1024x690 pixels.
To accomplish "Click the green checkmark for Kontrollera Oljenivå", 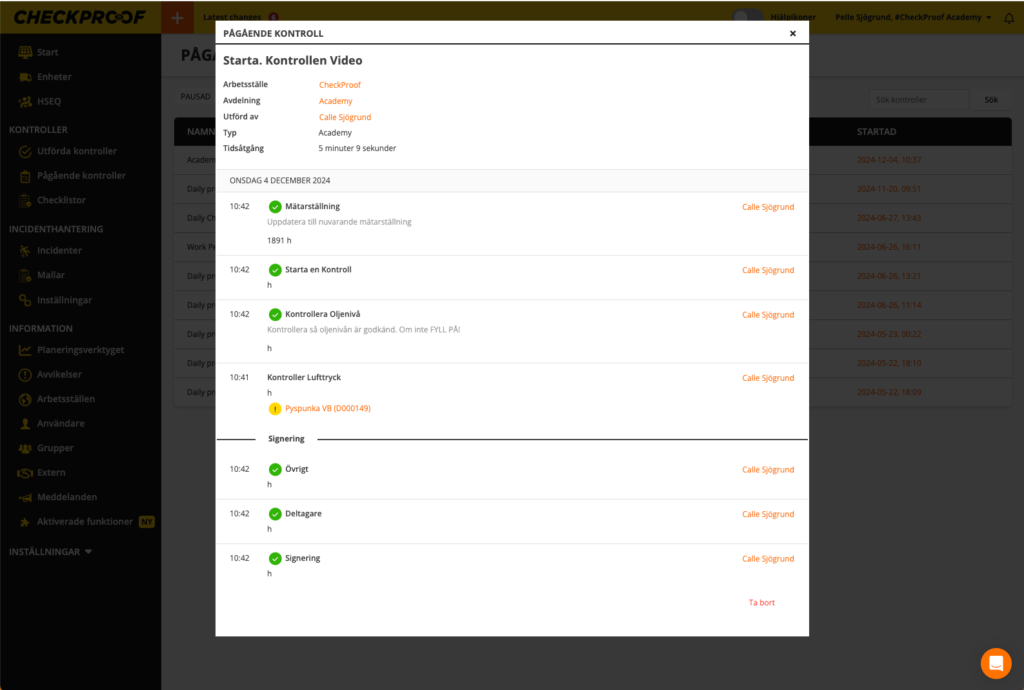I will pyautogui.click(x=275, y=315).
